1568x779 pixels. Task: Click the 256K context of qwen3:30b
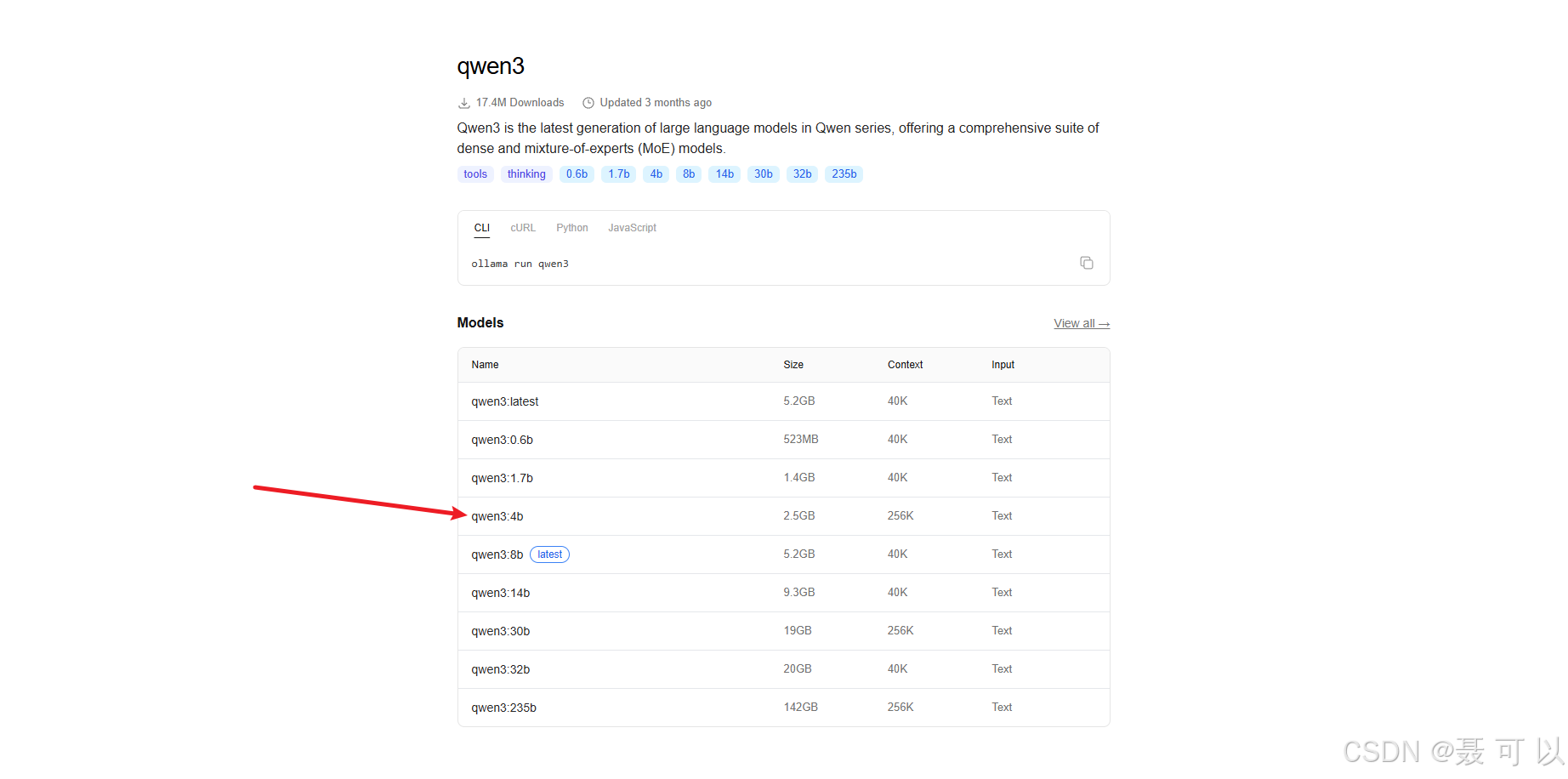pyautogui.click(x=900, y=631)
